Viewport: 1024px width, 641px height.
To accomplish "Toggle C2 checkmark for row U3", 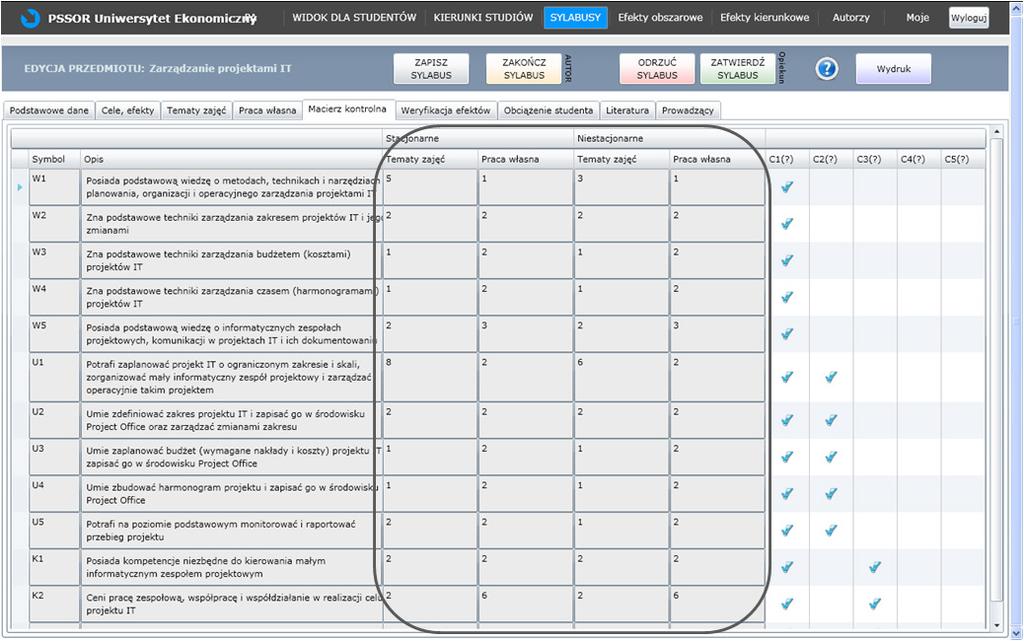I will pos(831,457).
